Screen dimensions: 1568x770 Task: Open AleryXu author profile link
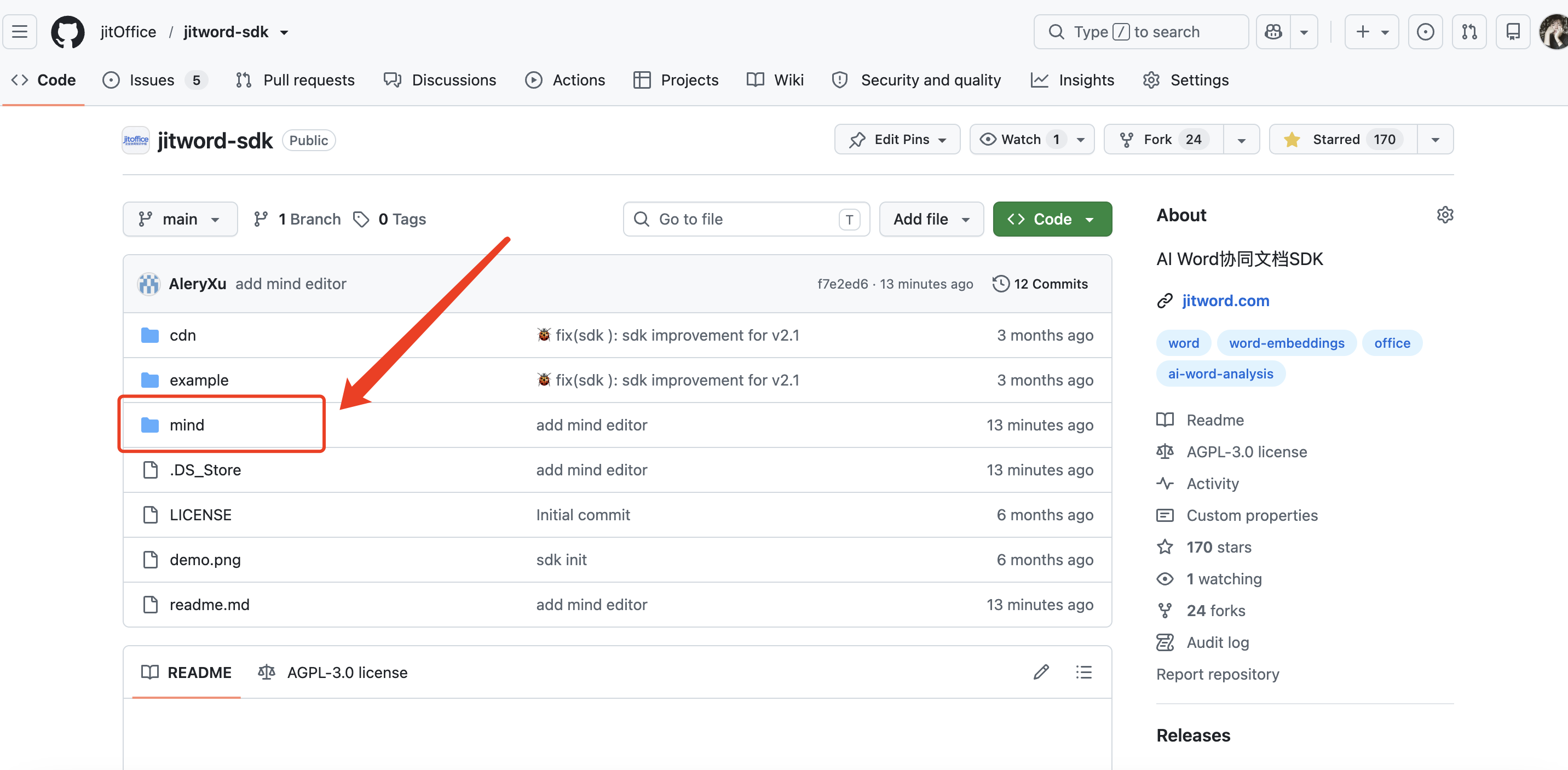pos(197,284)
